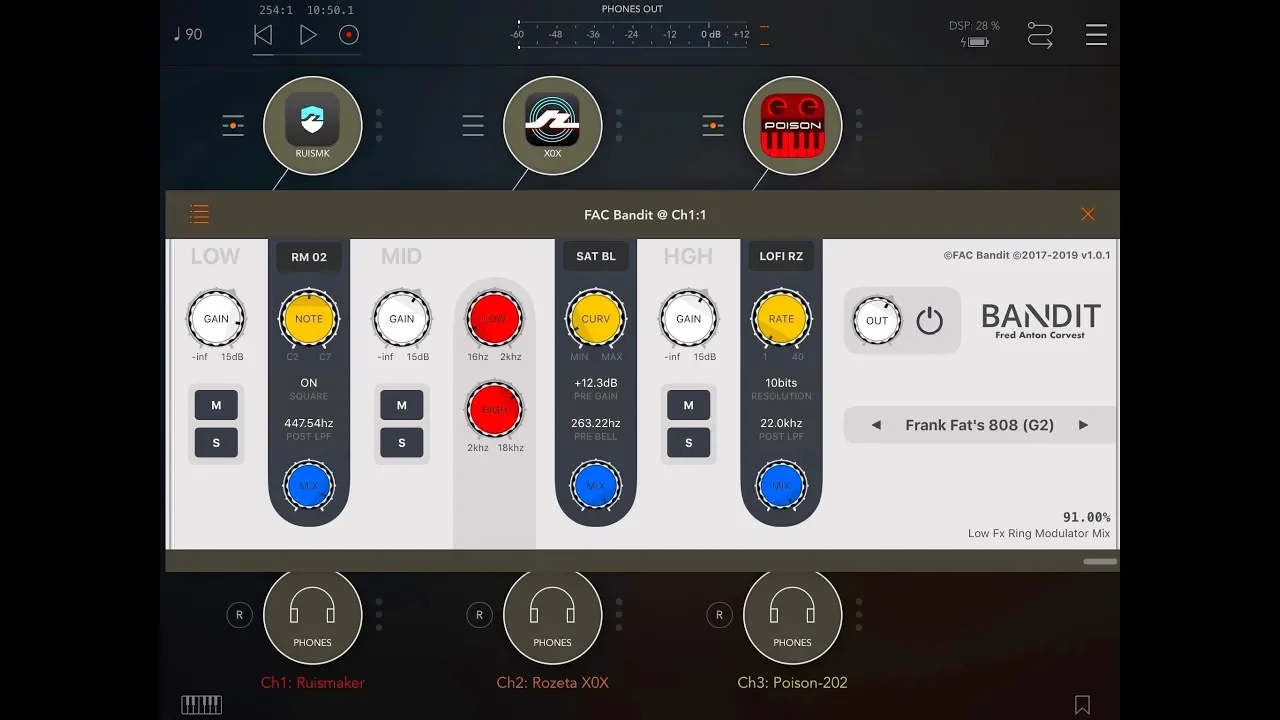Open the LOFI RZ effect selector

(x=781, y=257)
